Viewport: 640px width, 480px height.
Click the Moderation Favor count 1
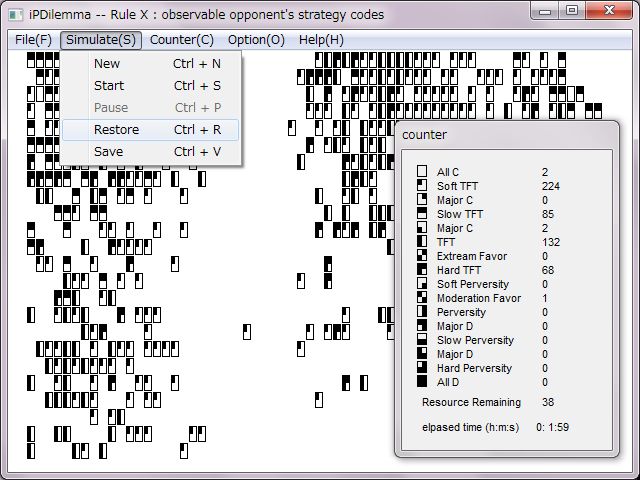(545, 298)
